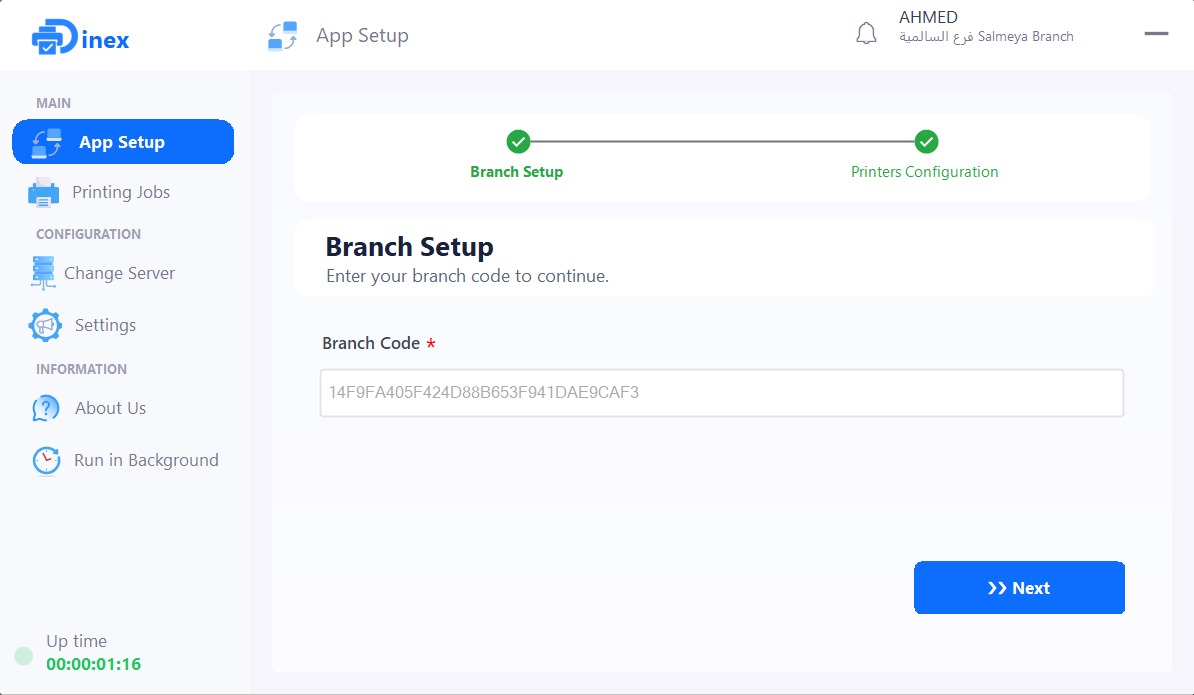1194x695 pixels.
Task: Click 'Enter your branch code to continue.' text
Action: pyautogui.click(x=468, y=276)
